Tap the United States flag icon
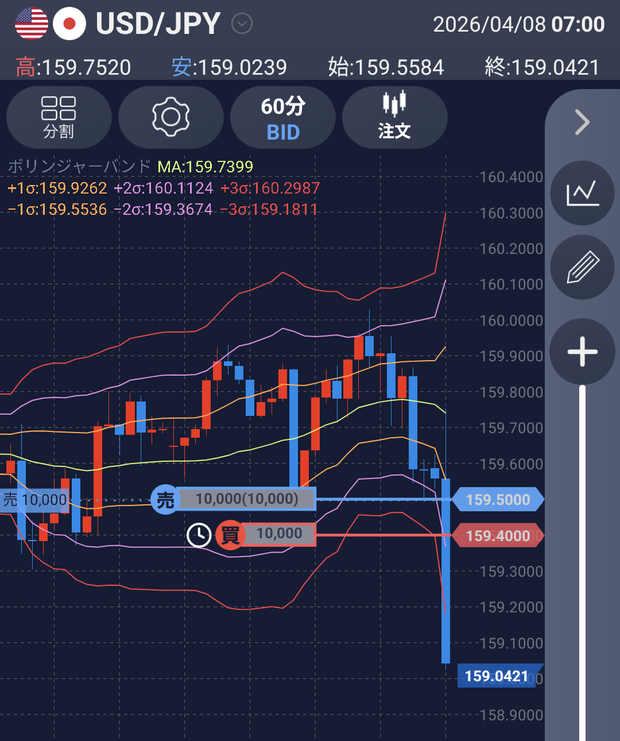The image size is (620, 741). point(32,24)
